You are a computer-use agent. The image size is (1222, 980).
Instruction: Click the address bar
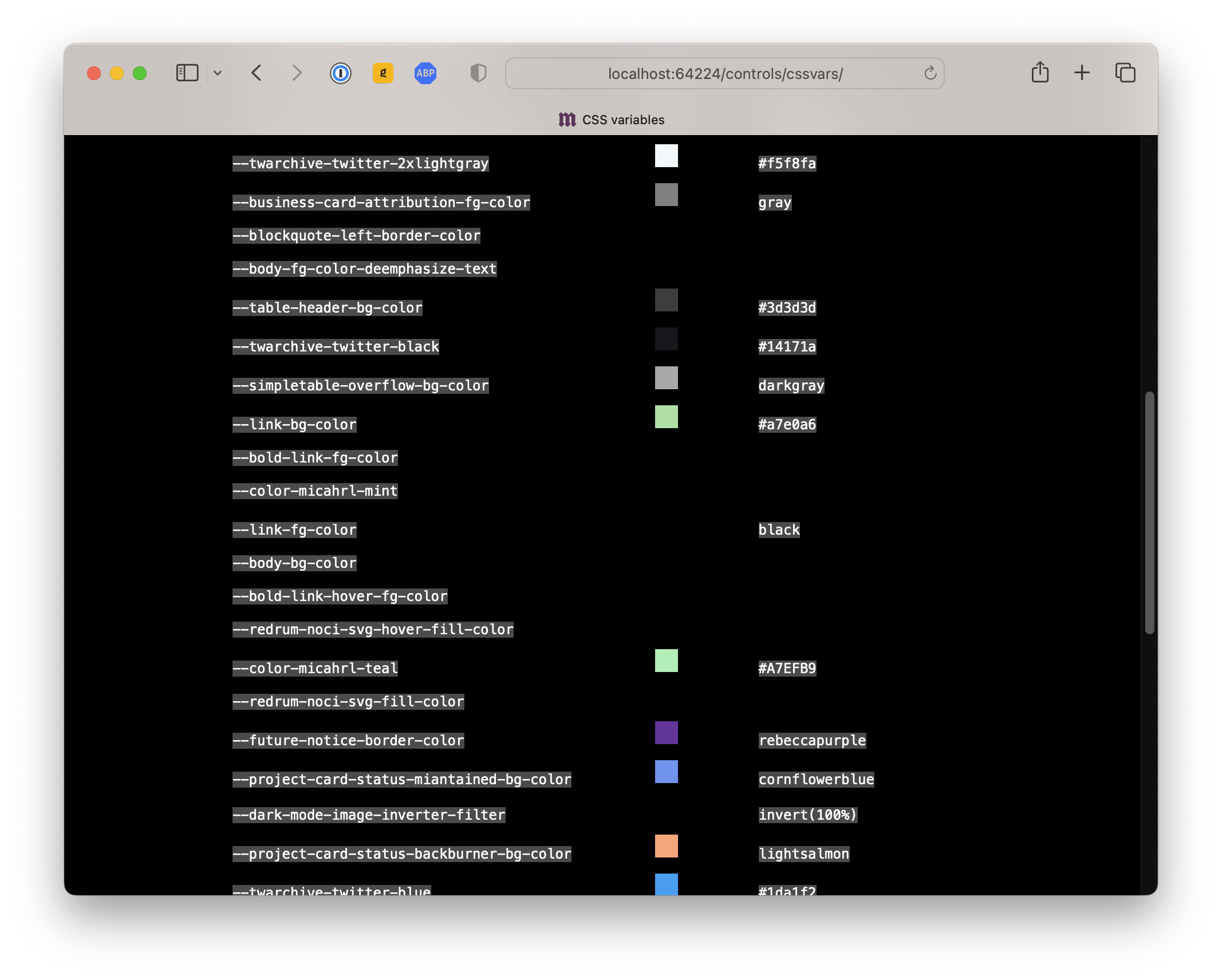[724, 73]
